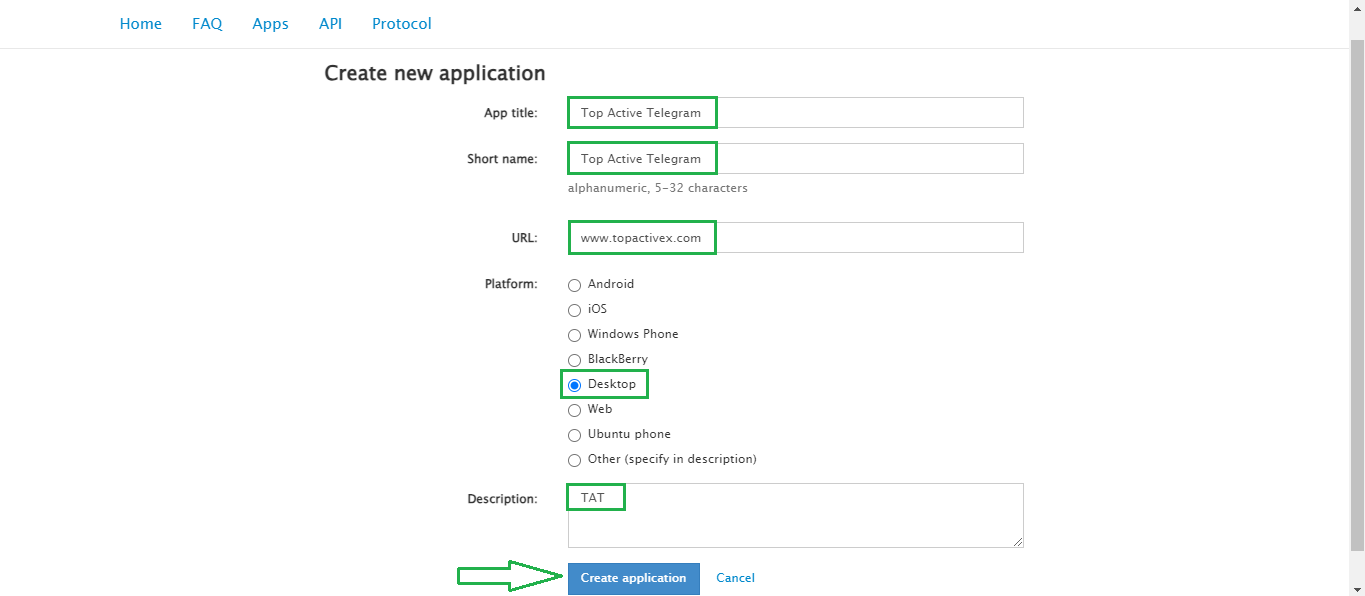This screenshot has width=1365, height=596.
Task: Select the BlackBerry radio button
Action: point(574,360)
